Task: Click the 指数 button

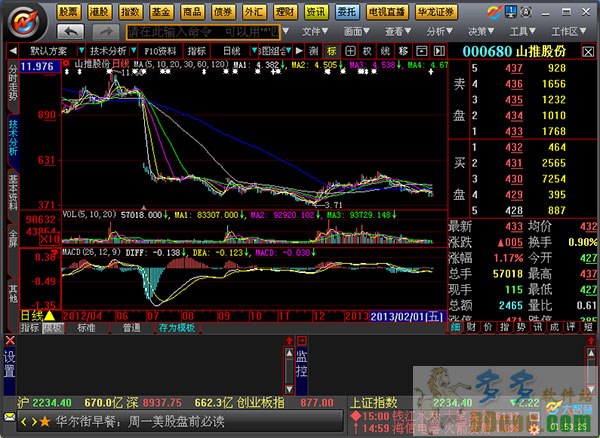Action: 130,12
